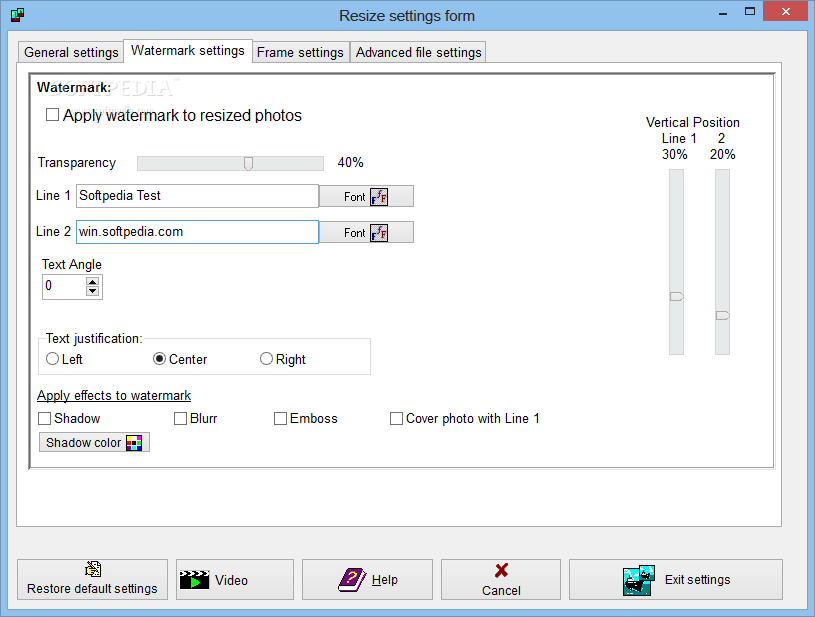
Task: Cancel the settings changes
Action: [x=501, y=579]
